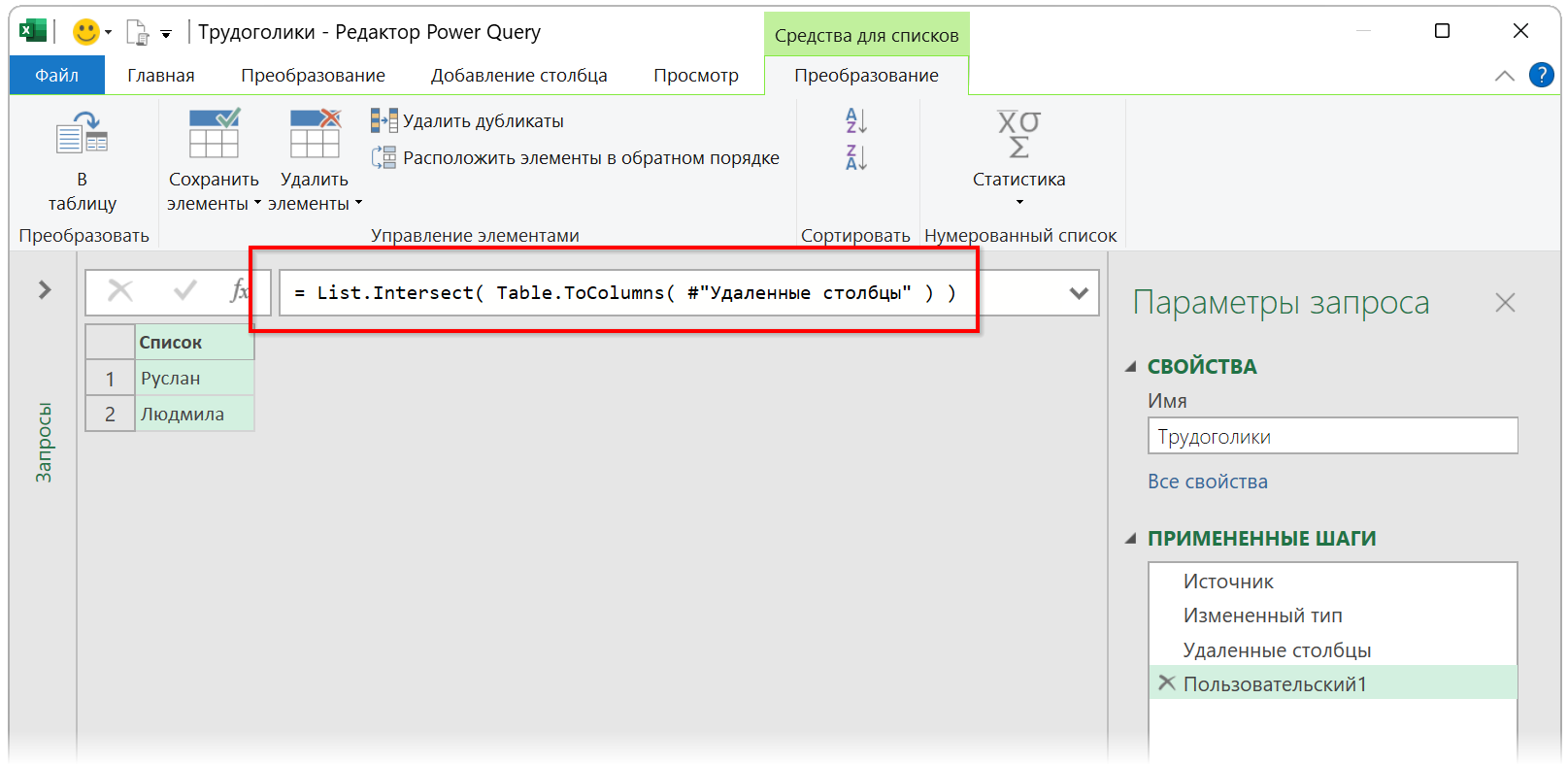
Task: Open Remove Items (Удалить элементы) dropdown
Action: coord(315,191)
